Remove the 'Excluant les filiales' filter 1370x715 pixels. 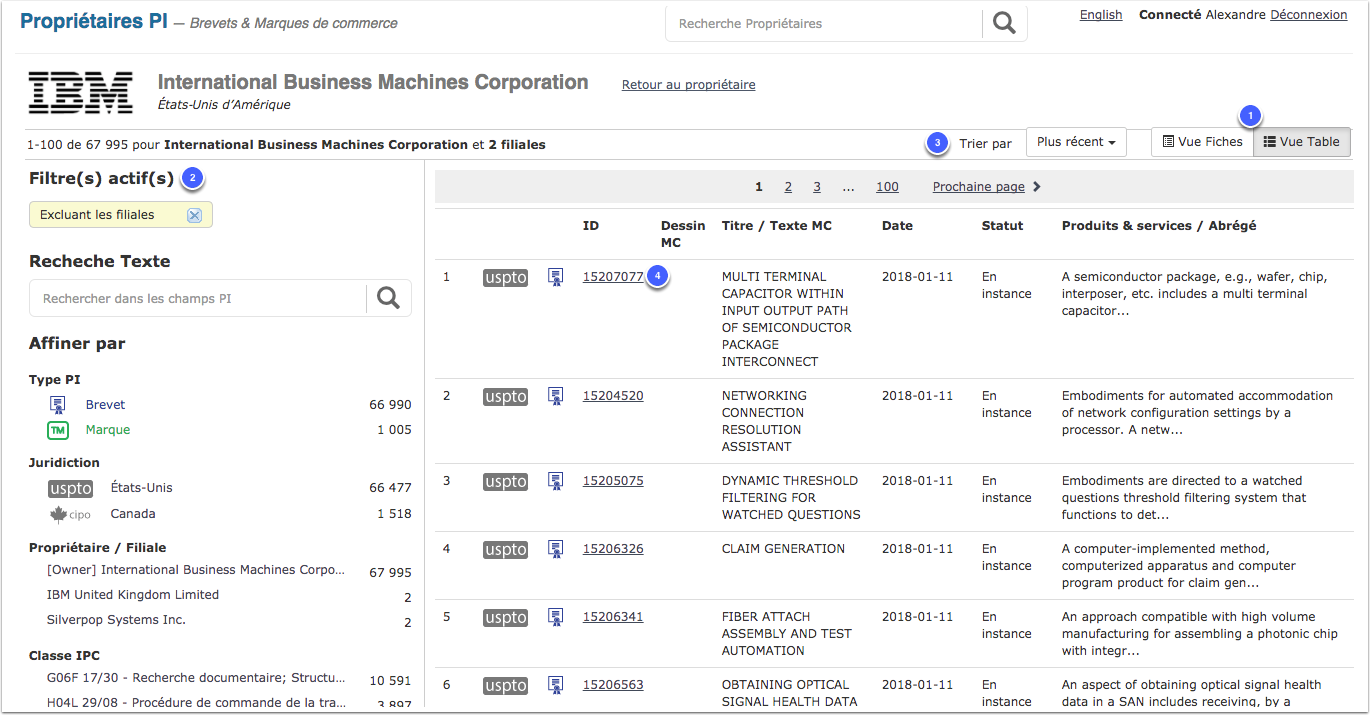tap(194, 215)
